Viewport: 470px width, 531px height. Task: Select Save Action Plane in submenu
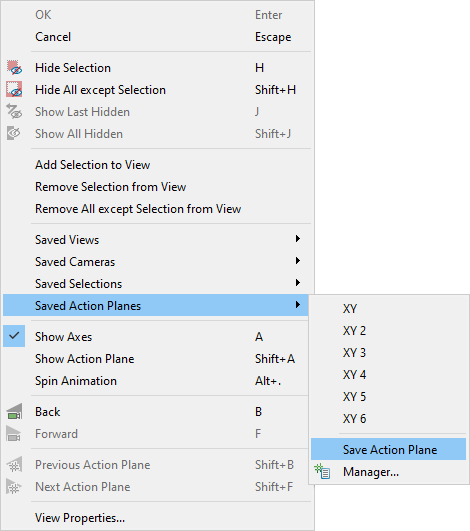pyautogui.click(x=388, y=449)
